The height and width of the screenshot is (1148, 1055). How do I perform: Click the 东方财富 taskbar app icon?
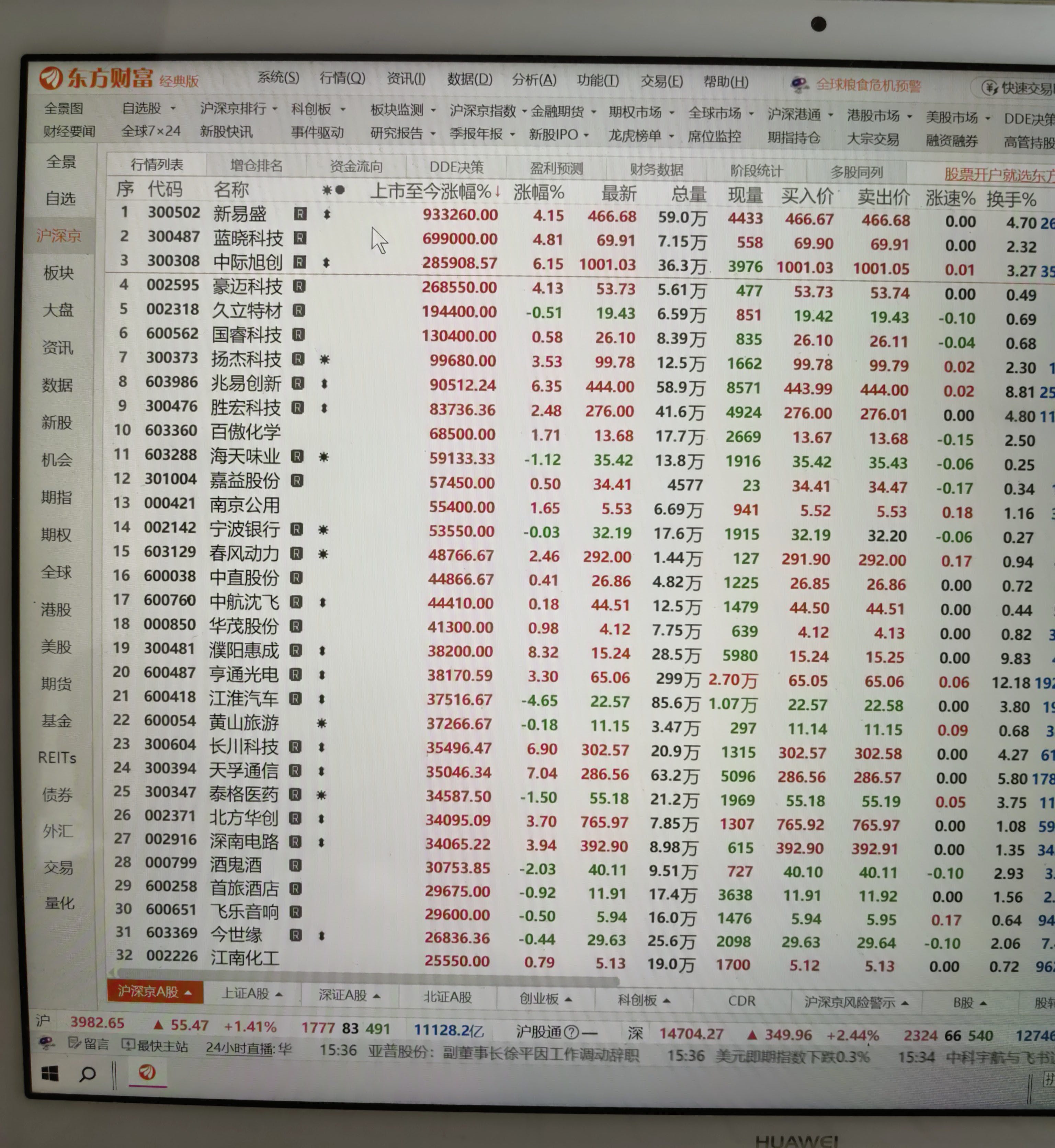tap(147, 1073)
